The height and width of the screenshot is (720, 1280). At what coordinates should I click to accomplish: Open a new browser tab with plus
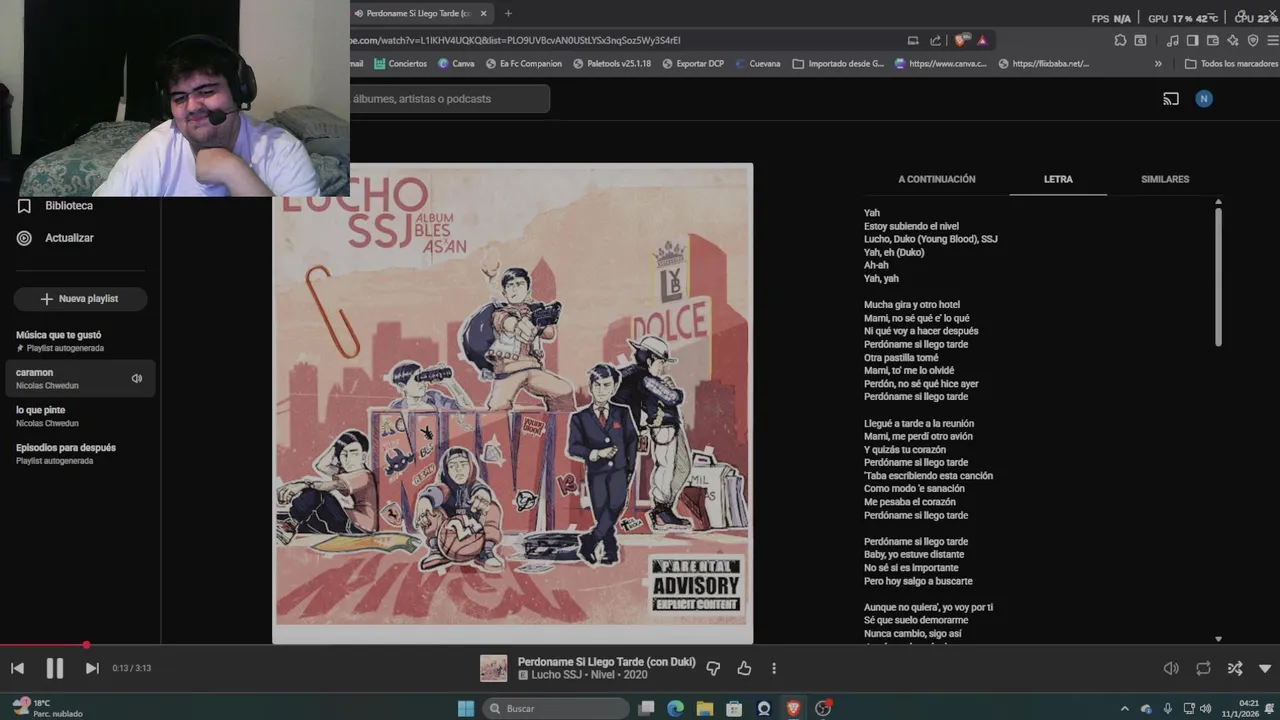[508, 13]
